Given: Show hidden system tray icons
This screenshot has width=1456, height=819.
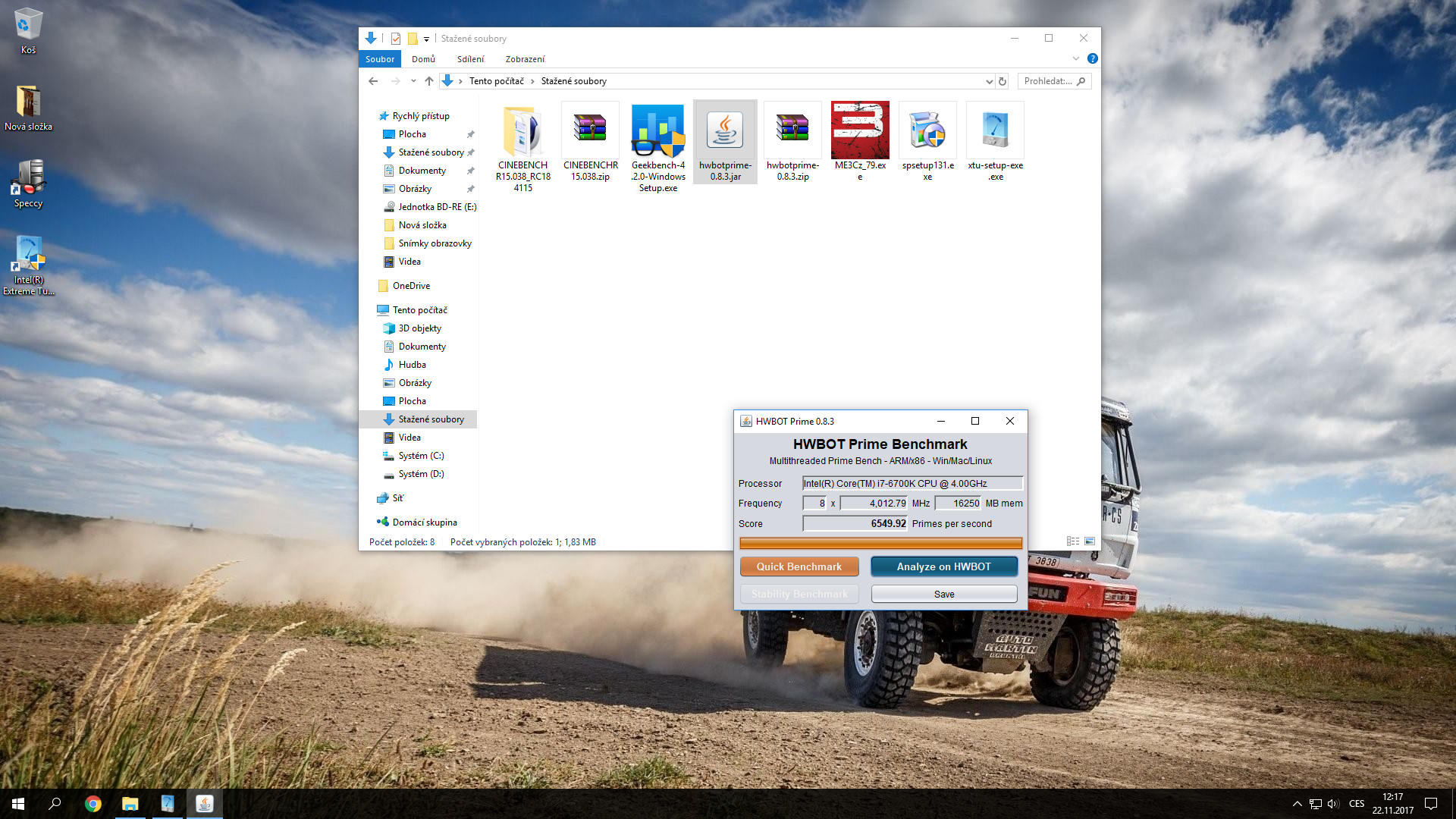Looking at the screenshot, I should tap(1297, 804).
